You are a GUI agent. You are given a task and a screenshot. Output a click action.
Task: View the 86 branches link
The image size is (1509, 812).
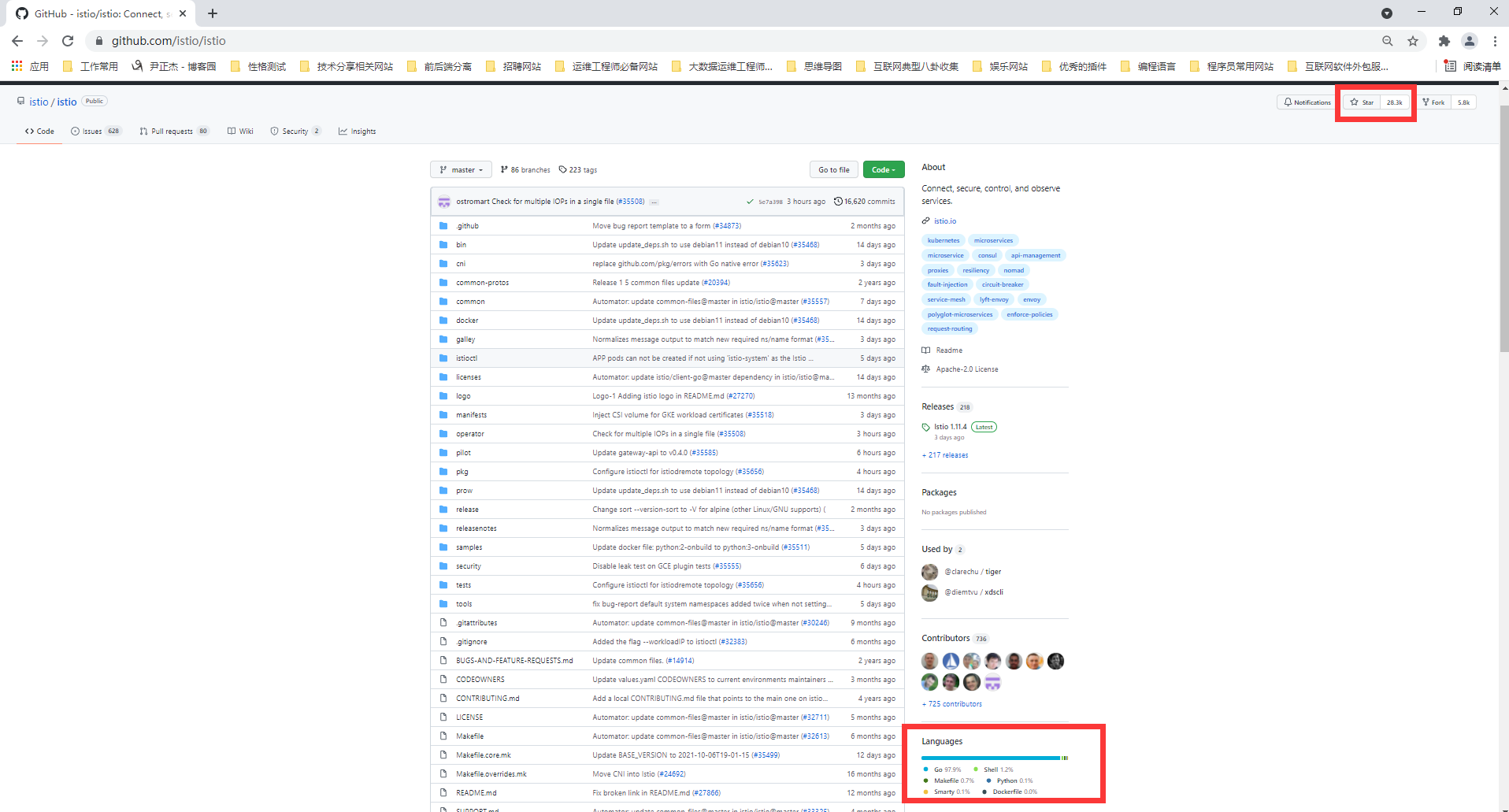525,170
